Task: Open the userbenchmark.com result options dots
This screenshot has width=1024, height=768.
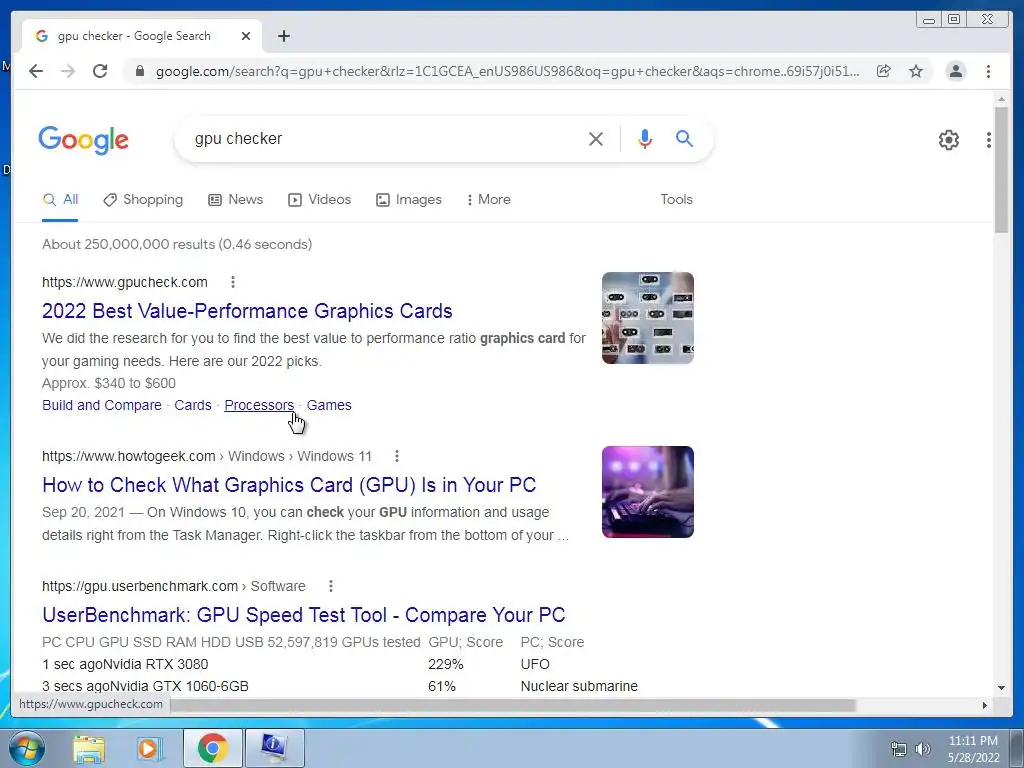Action: tap(330, 586)
